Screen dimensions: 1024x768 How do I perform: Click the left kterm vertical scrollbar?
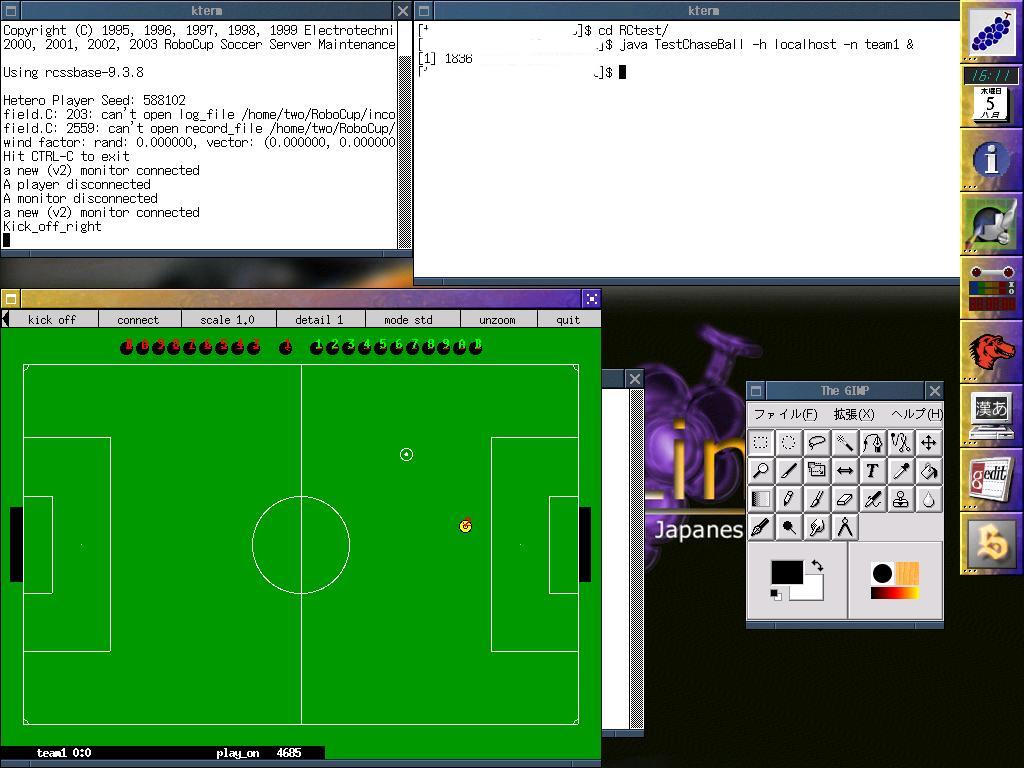tap(404, 135)
